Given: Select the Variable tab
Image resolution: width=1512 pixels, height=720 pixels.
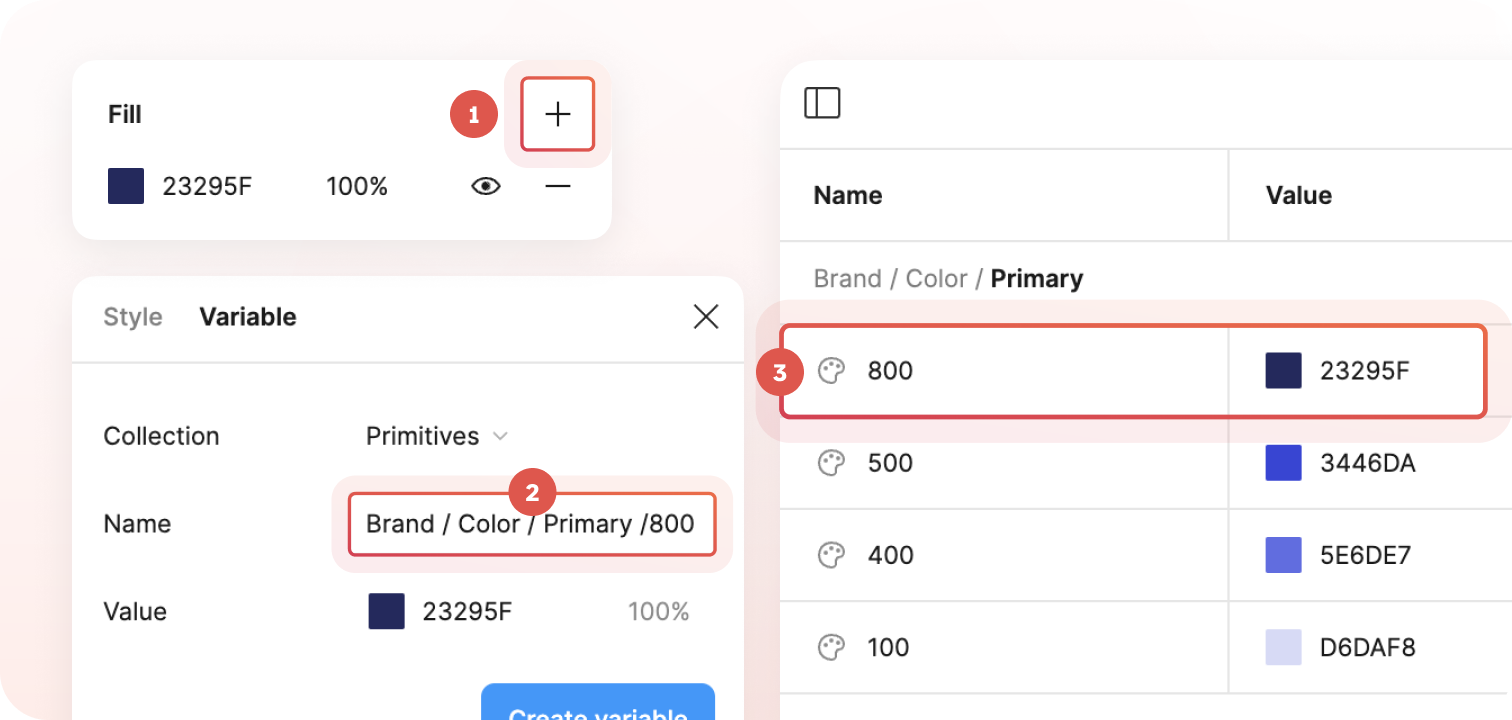Looking at the screenshot, I should [248, 316].
